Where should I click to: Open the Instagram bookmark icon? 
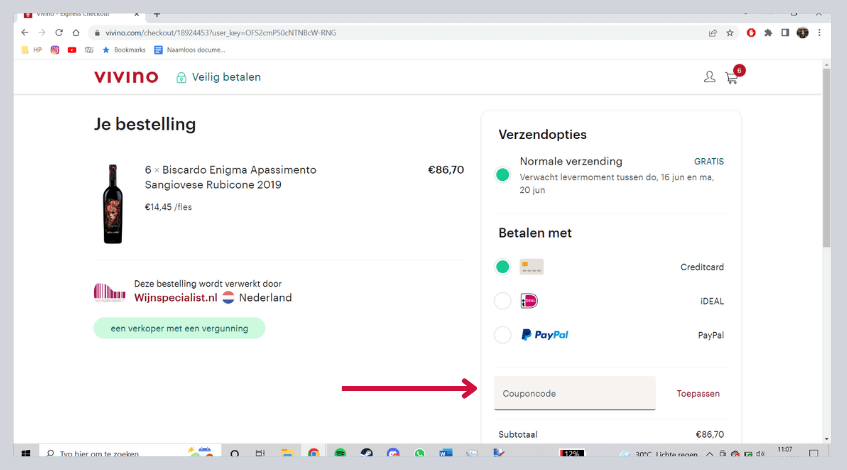coord(55,50)
